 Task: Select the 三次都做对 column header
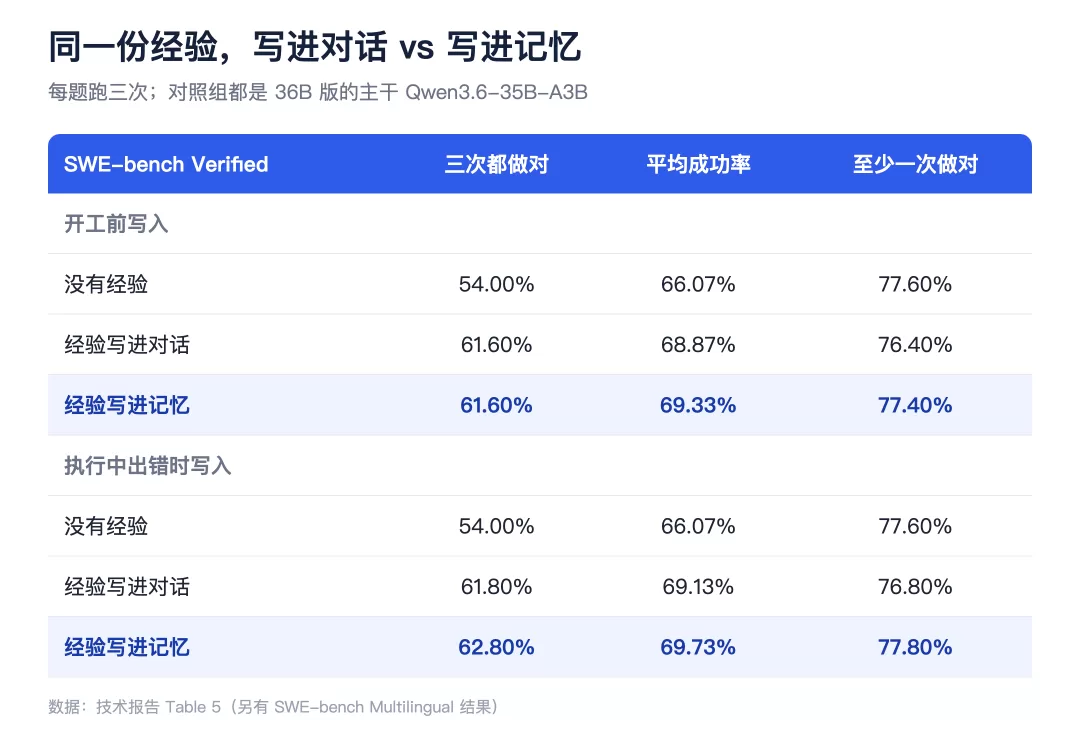(x=496, y=164)
